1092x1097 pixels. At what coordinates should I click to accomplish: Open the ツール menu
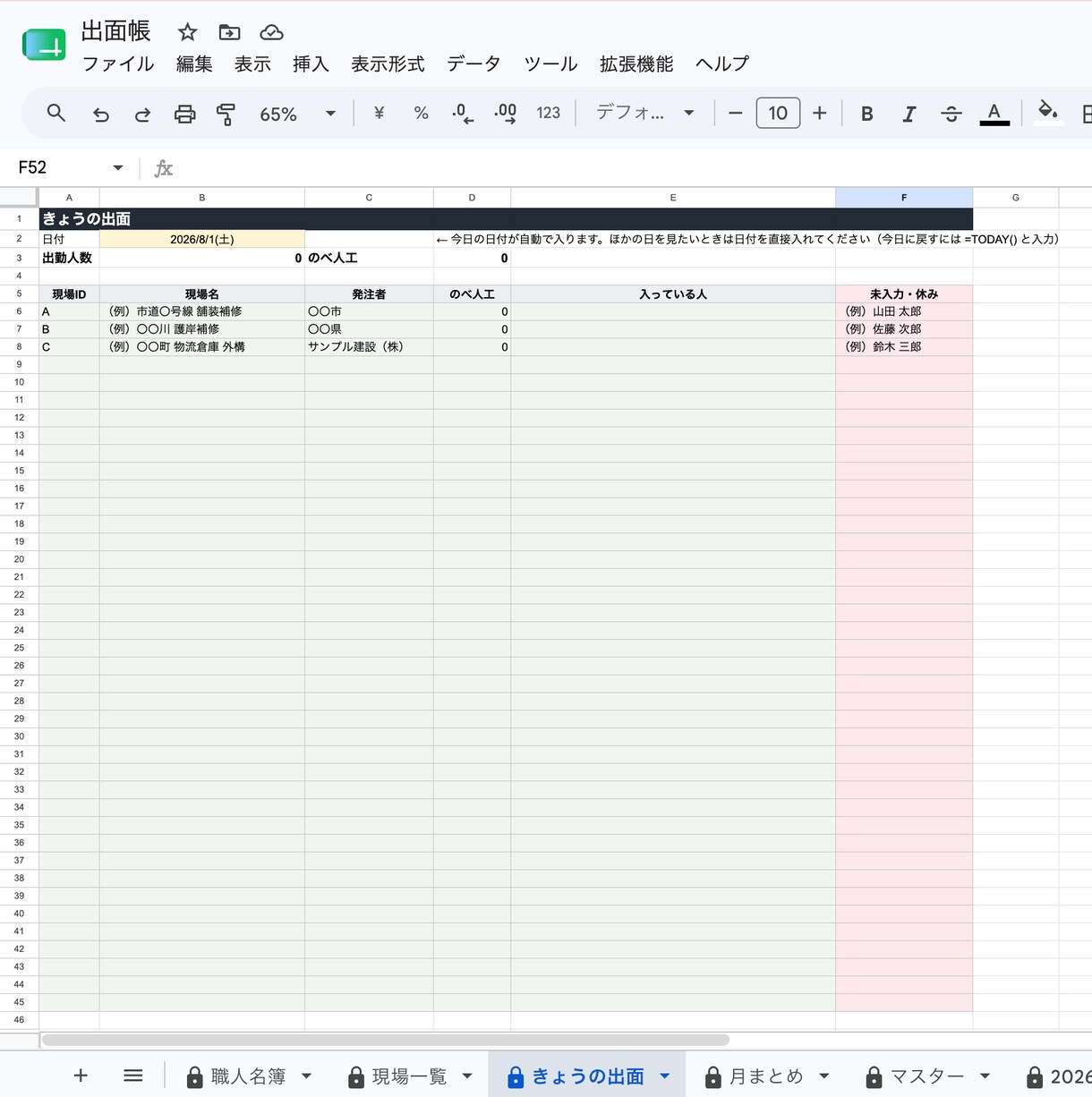pos(550,64)
